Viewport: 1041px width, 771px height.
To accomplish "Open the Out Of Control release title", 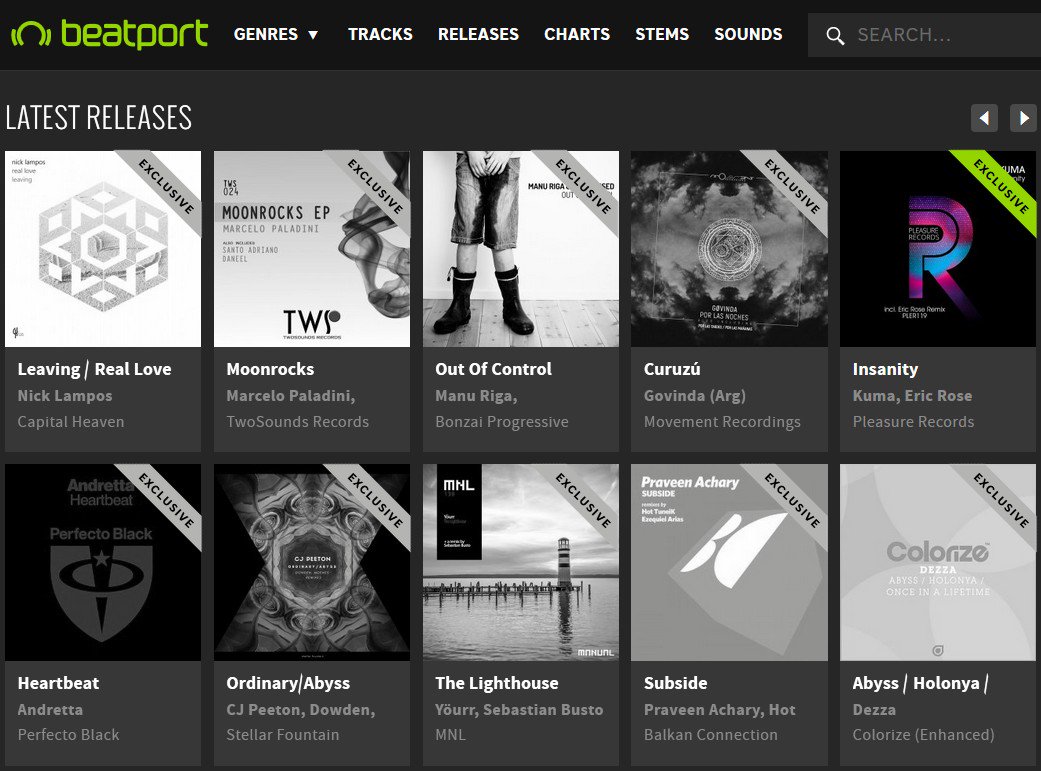I will (x=493, y=369).
